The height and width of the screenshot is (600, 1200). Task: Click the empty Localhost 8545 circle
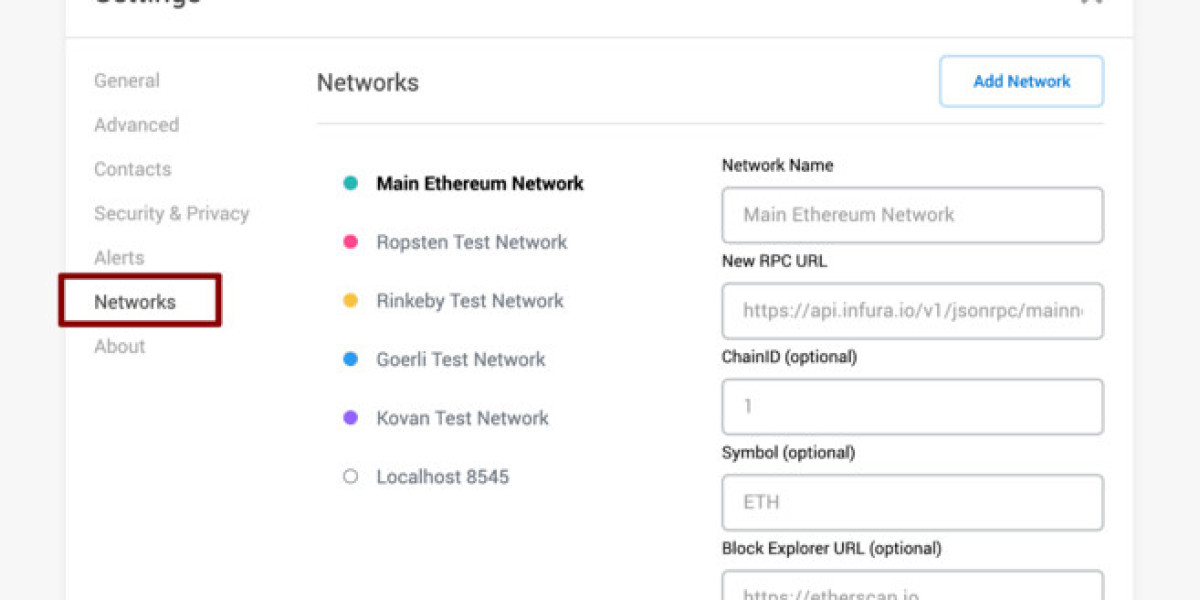[x=350, y=476]
